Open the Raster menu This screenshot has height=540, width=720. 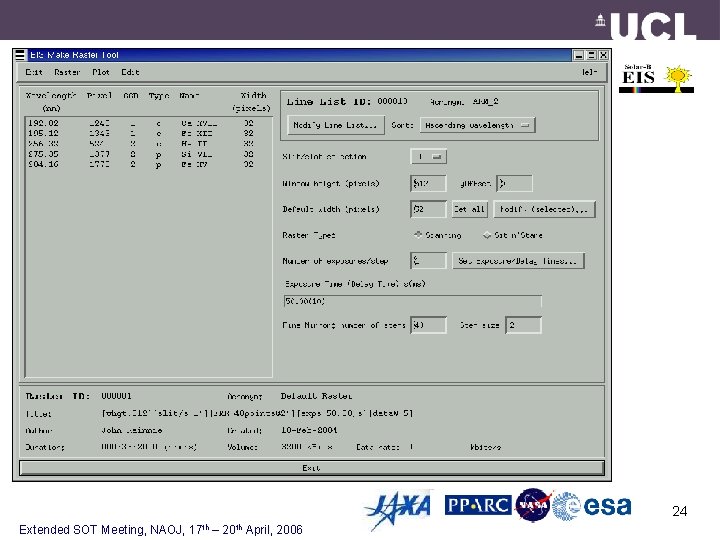(x=67, y=72)
